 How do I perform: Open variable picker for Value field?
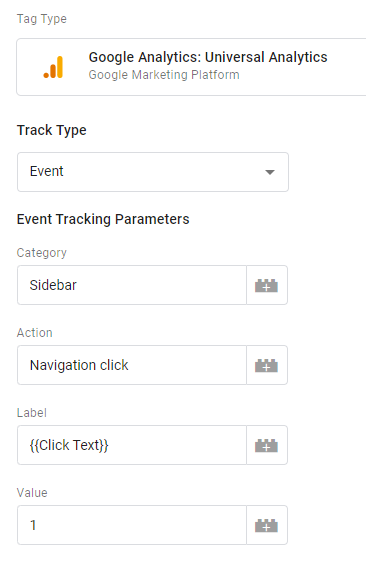point(267,525)
